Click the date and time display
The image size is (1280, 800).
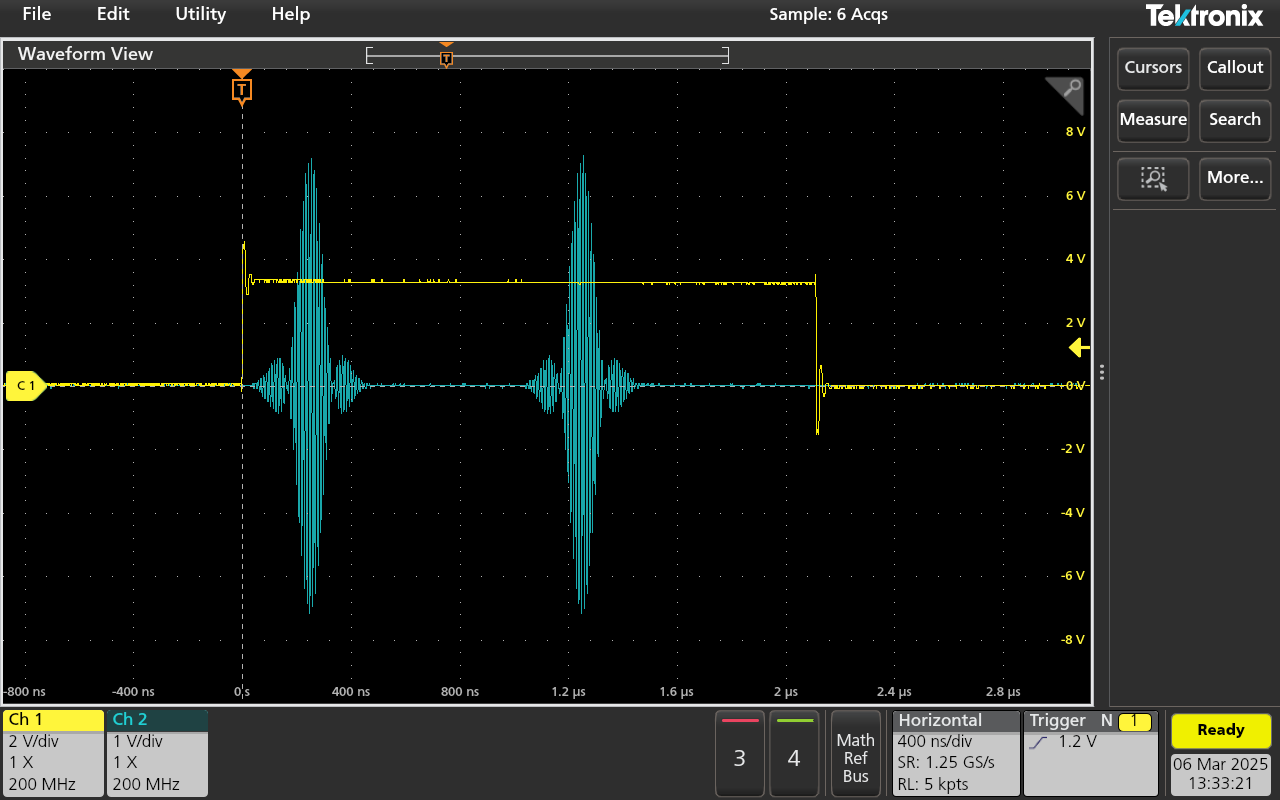(1220, 774)
